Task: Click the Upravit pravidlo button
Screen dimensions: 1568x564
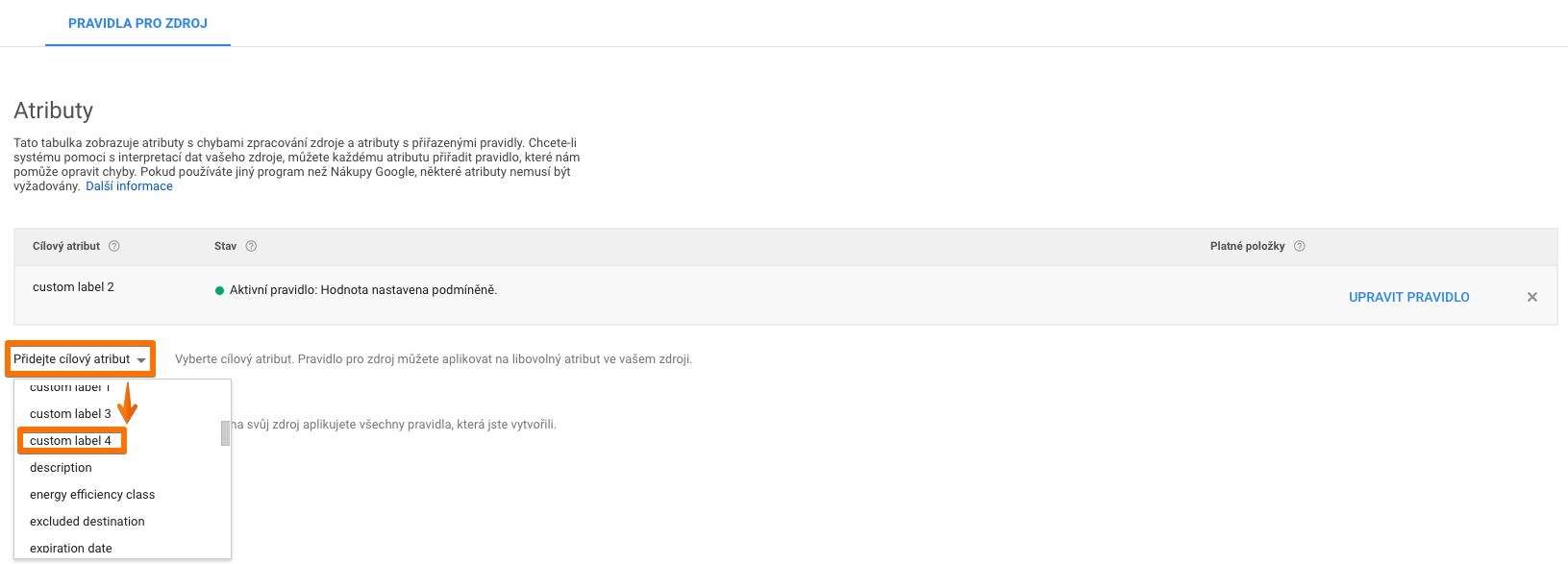Action: [x=1408, y=297]
